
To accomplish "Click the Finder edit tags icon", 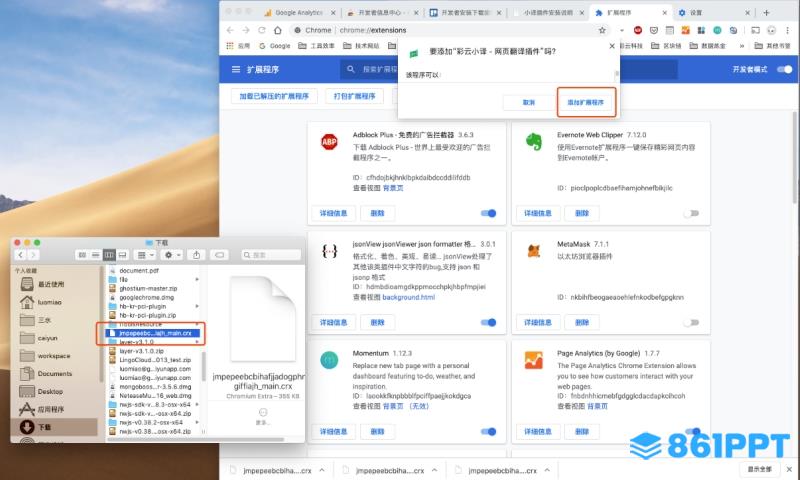I will [219, 255].
